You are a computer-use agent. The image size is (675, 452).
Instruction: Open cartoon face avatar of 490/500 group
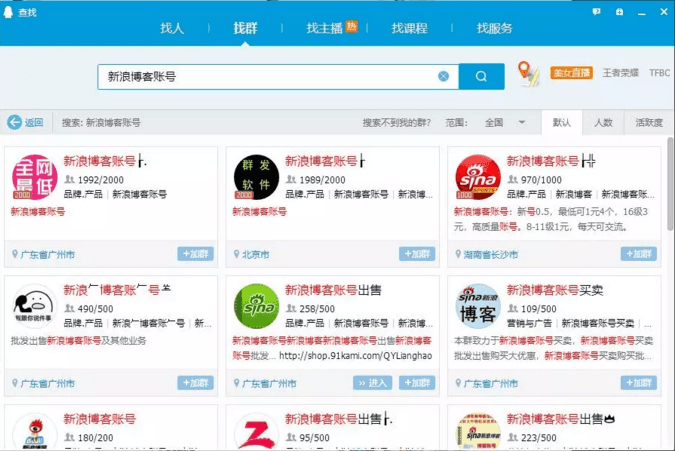(35, 306)
